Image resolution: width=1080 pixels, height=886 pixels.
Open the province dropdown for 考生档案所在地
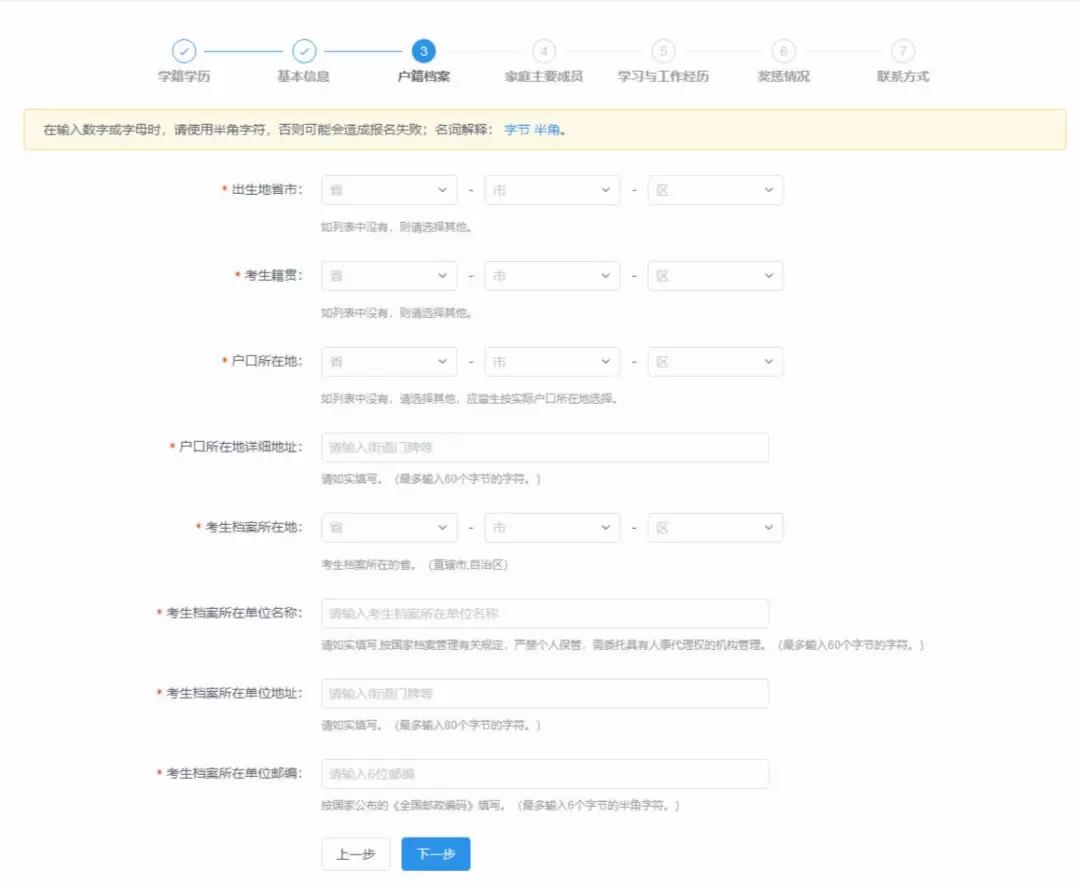coord(388,527)
